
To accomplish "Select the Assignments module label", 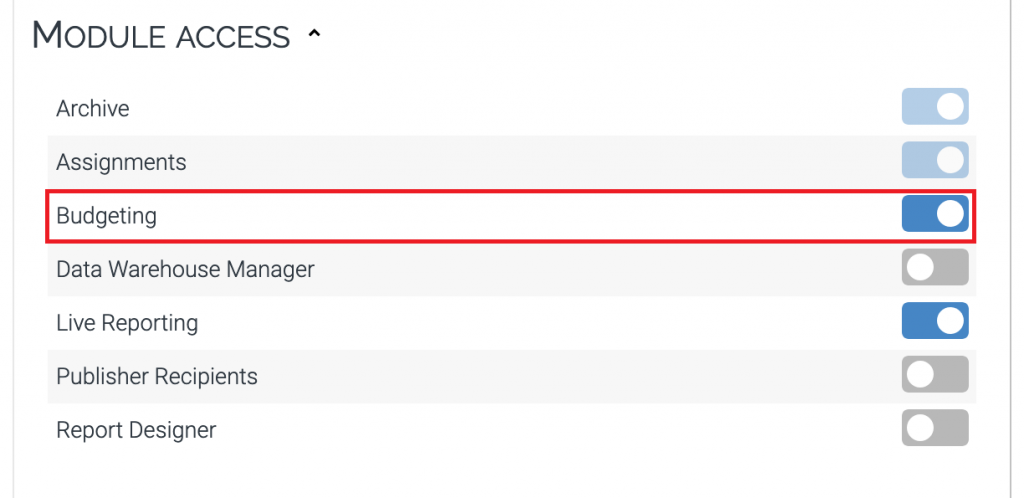I will 121,162.
